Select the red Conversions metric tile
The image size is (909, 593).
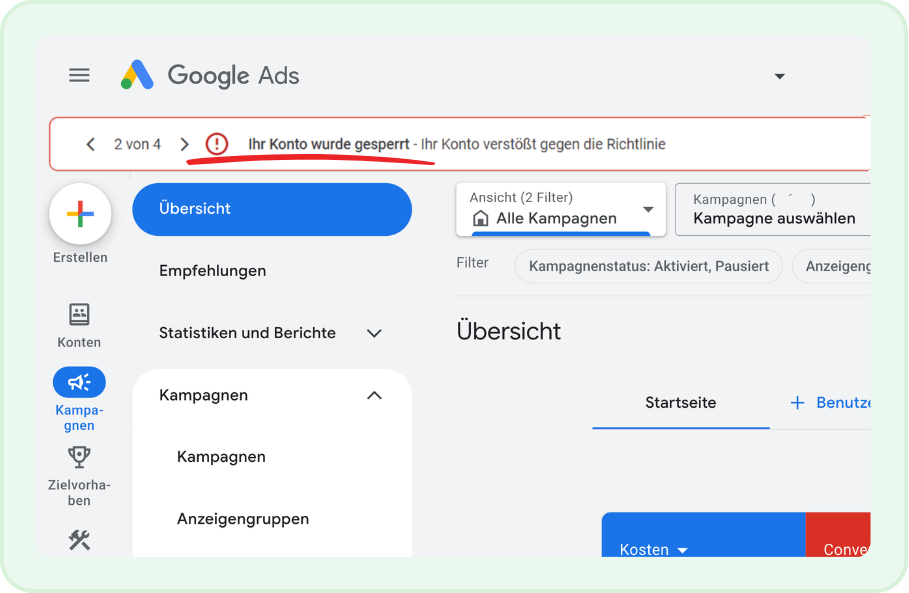[838, 534]
